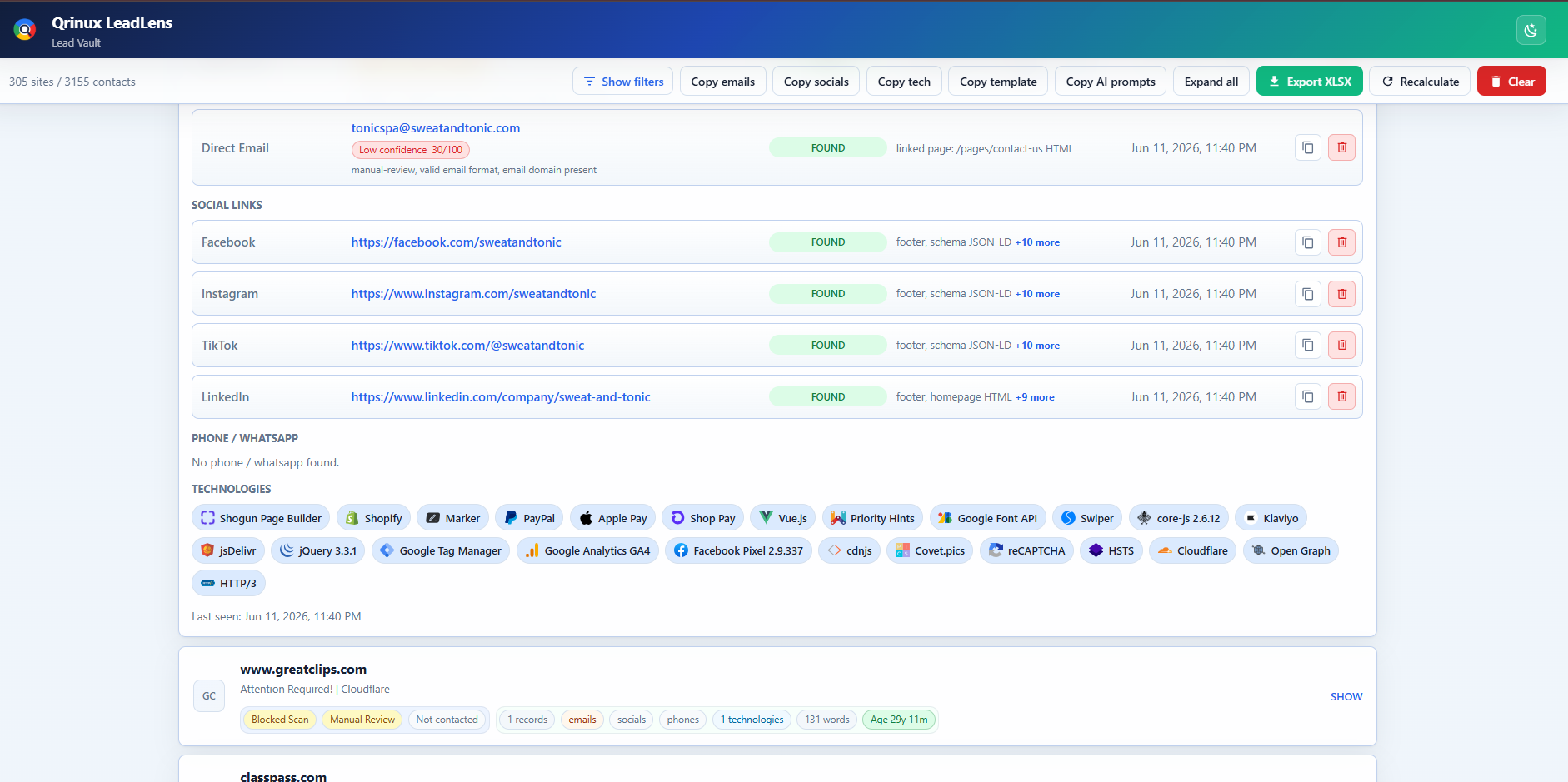Copy the LinkedIn link row
Viewport: 1568px width, 782px height.
tap(1308, 396)
